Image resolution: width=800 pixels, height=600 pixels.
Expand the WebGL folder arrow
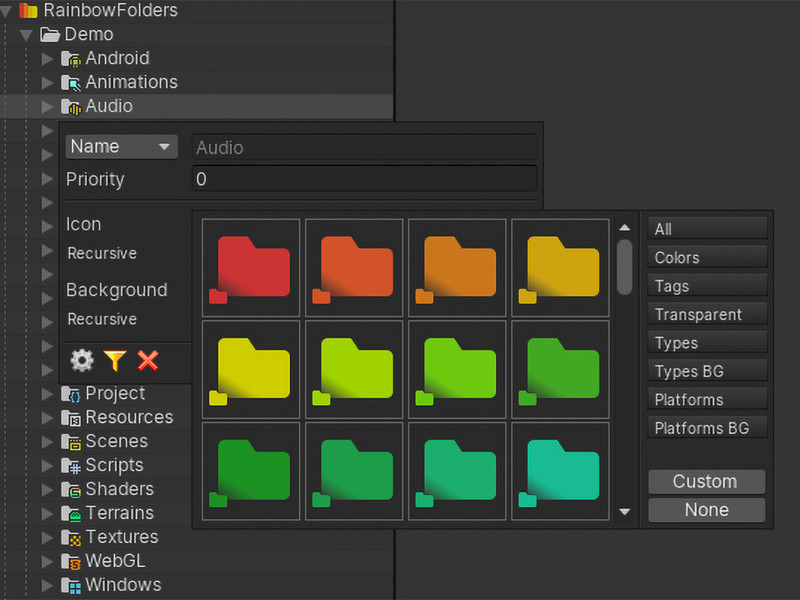(x=47, y=562)
